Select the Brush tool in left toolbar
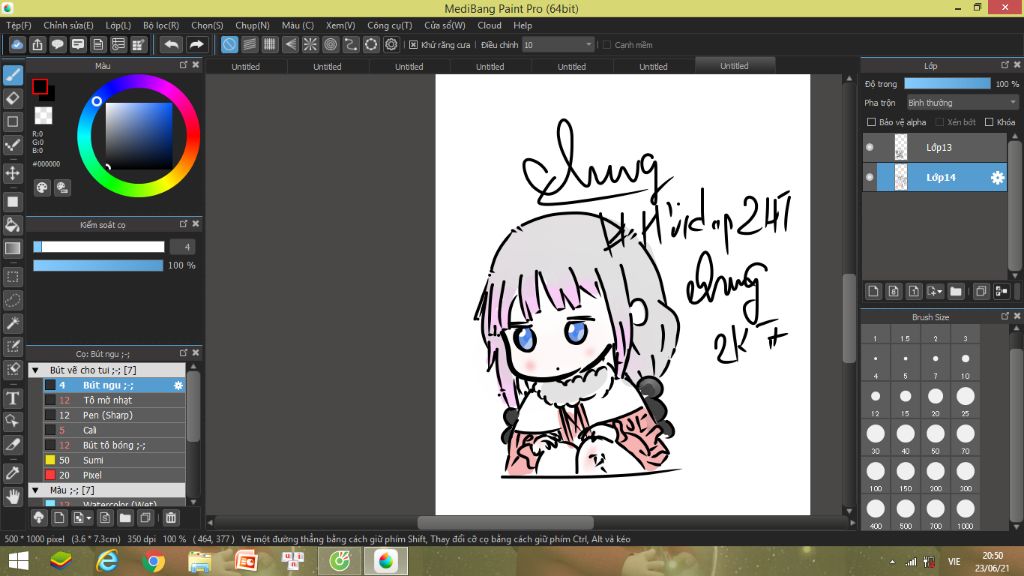Screen dimensions: 1024x576 coord(12,75)
